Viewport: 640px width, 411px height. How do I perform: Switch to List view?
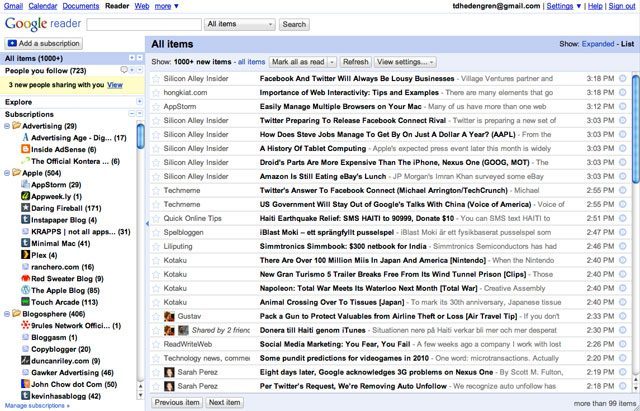(628, 44)
